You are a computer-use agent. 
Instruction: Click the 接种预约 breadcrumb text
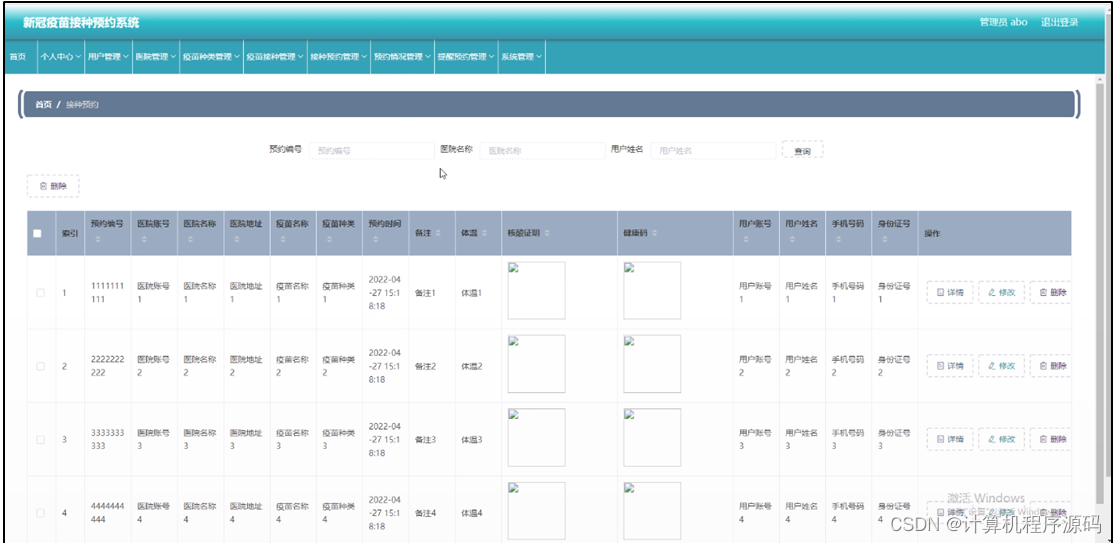[83, 105]
